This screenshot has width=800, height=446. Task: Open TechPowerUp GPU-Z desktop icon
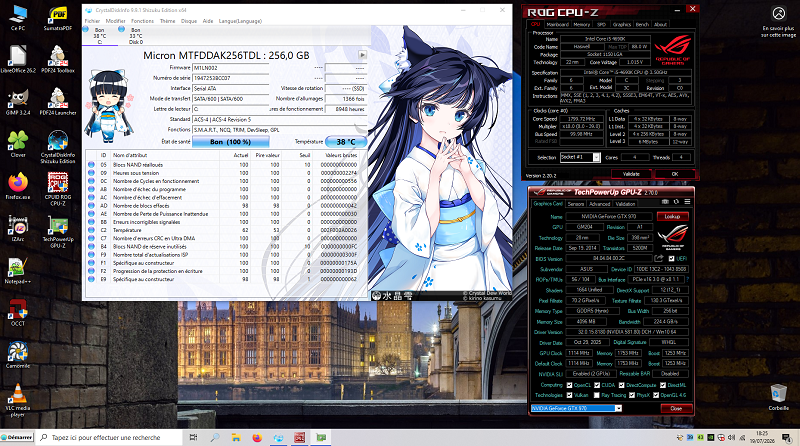(x=58, y=231)
